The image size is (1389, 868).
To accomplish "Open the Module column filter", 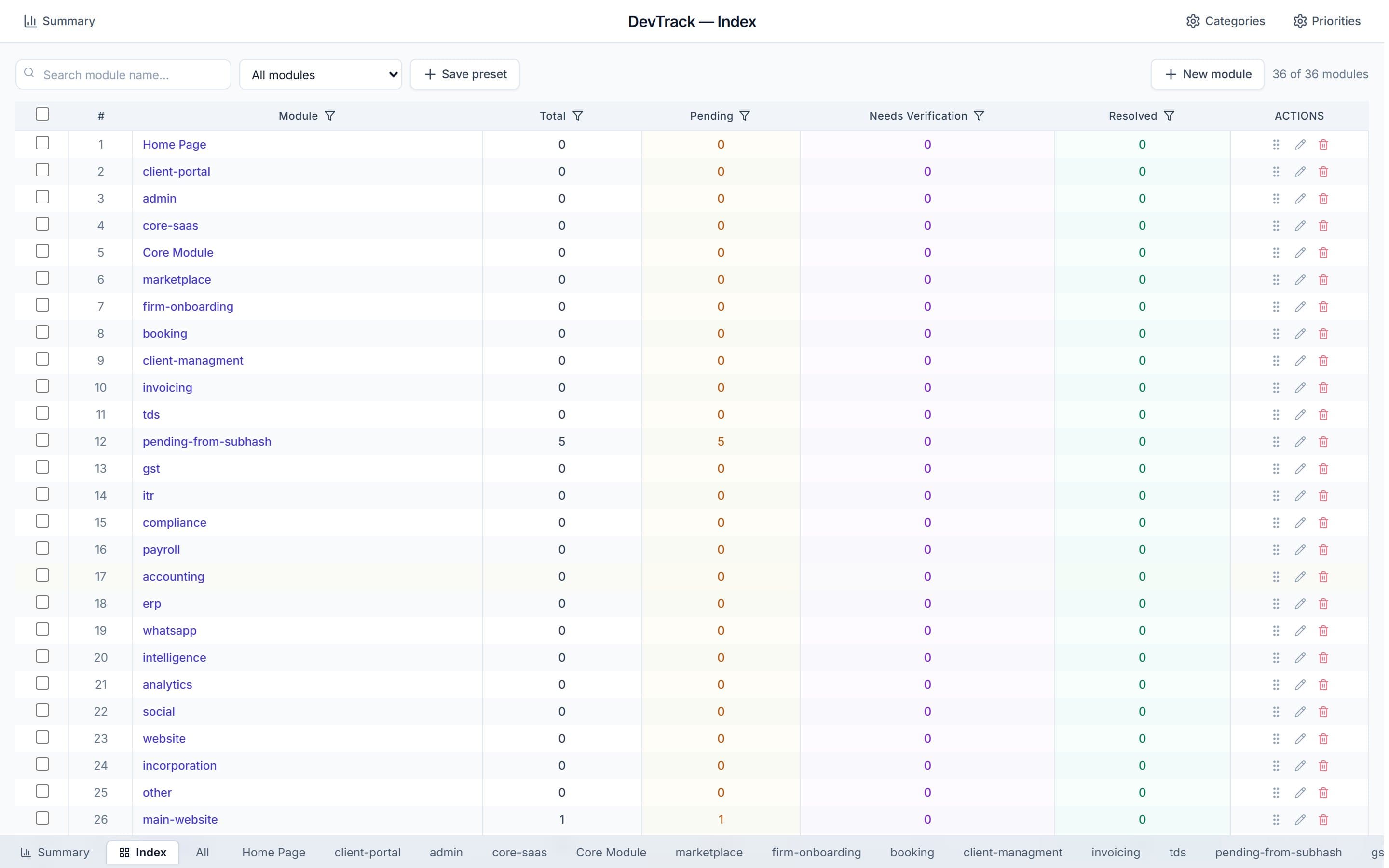I will click(x=329, y=116).
